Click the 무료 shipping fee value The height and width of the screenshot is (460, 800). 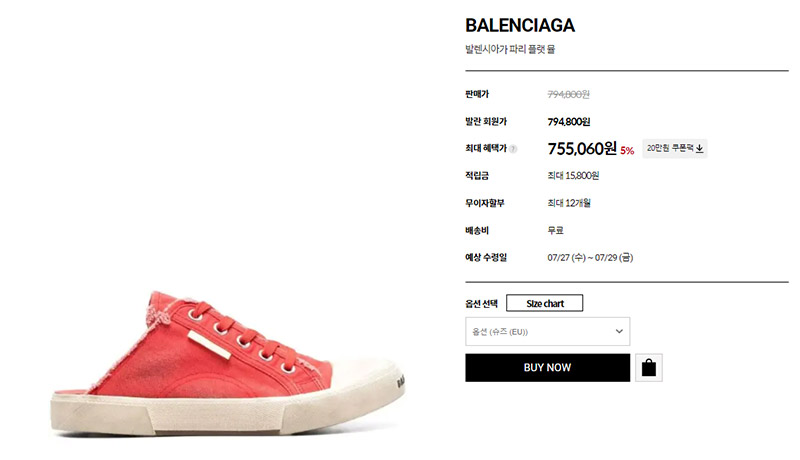coord(555,231)
